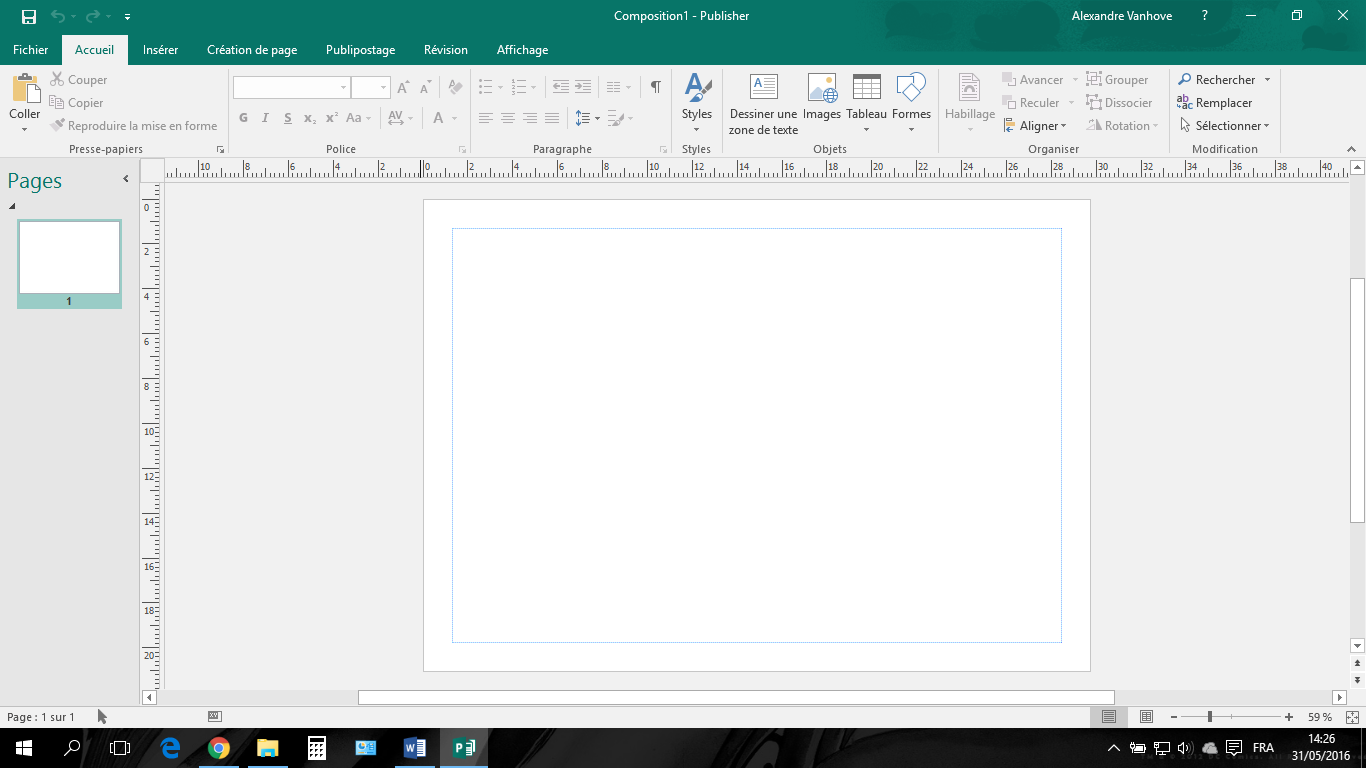Screen dimensions: 1366x768
Task: Toggle bold formatting (G)
Action: click(243, 118)
